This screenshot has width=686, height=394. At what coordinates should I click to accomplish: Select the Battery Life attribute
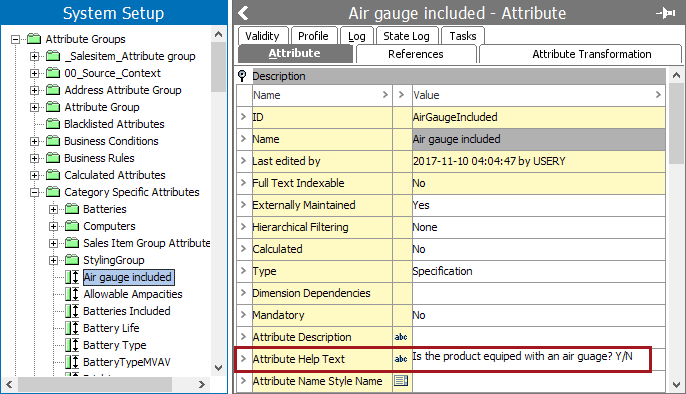click(x=111, y=328)
